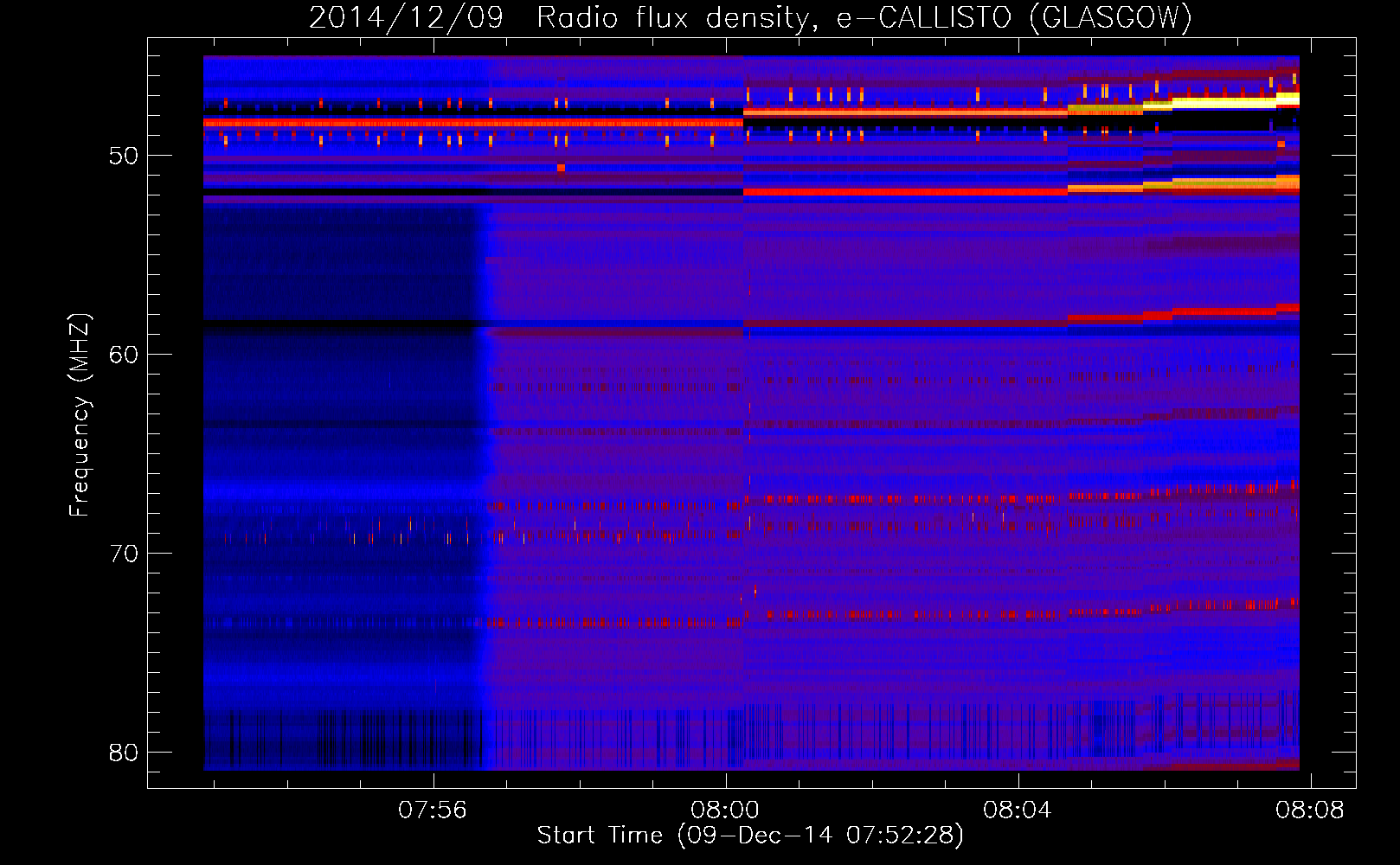Click the 70 frequency tick label
This screenshot has height=865, width=1400.
tap(124, 554)
